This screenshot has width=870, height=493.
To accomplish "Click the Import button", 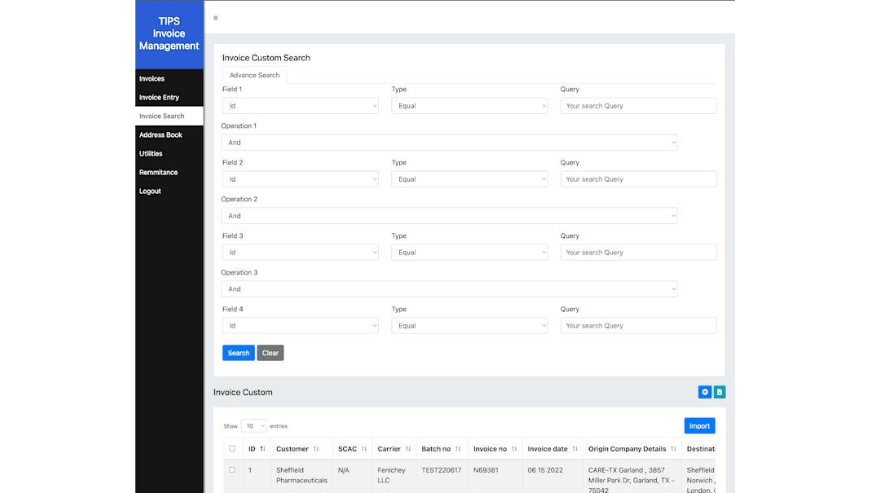I will 699,426.
